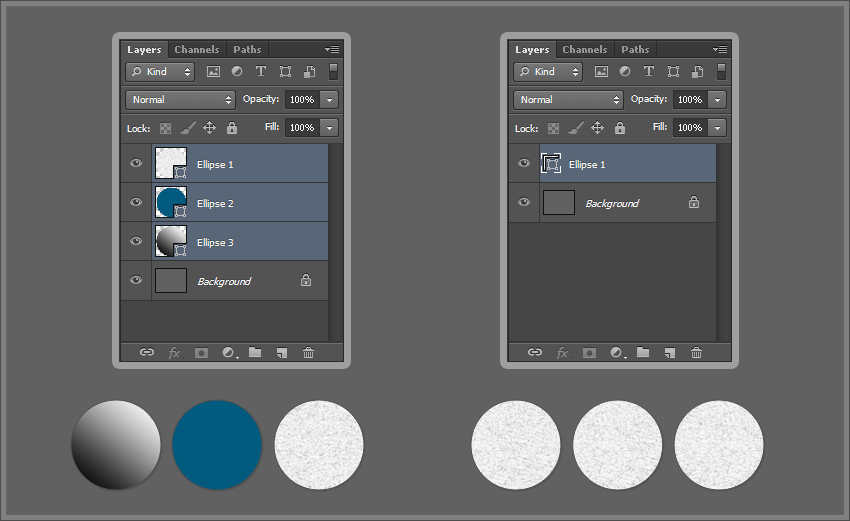Click Opacity value field in left panel
Image resolution: width=850 pixels, height=521 pixels.
302,100
